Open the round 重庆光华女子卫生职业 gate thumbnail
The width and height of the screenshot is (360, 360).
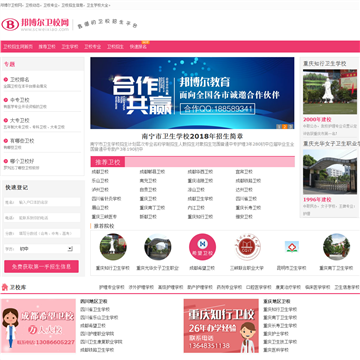click(158, 247)
